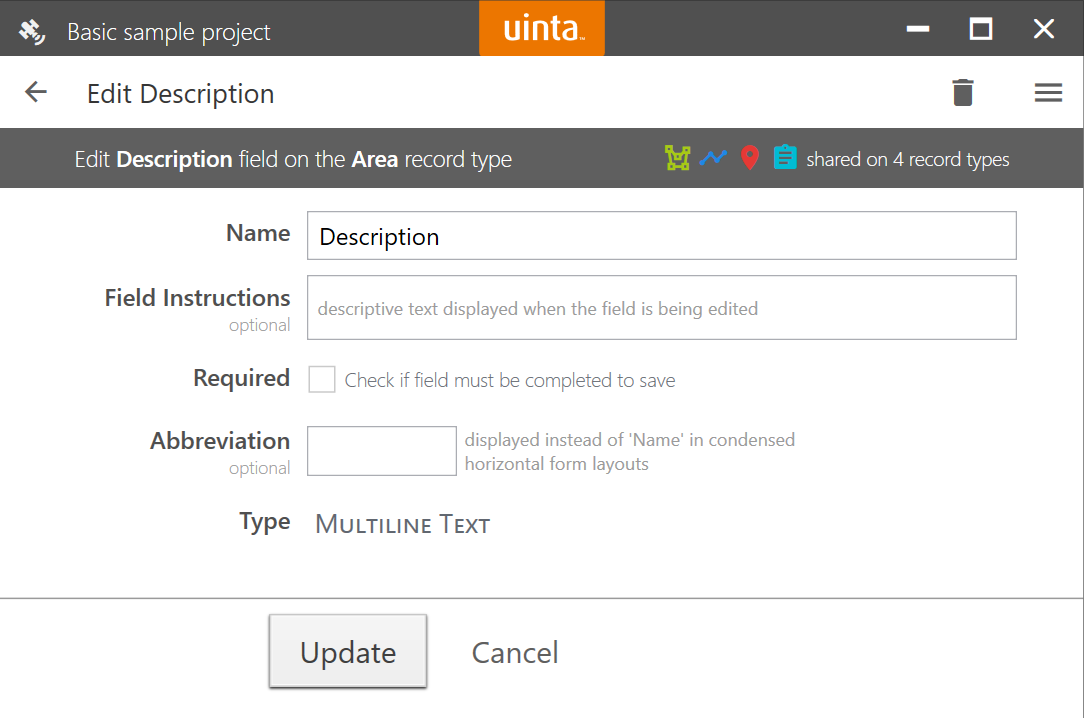Click the satellite icon in title bar
The width and height of the screenshot is (1084, 718).
(x=32, y=31)
